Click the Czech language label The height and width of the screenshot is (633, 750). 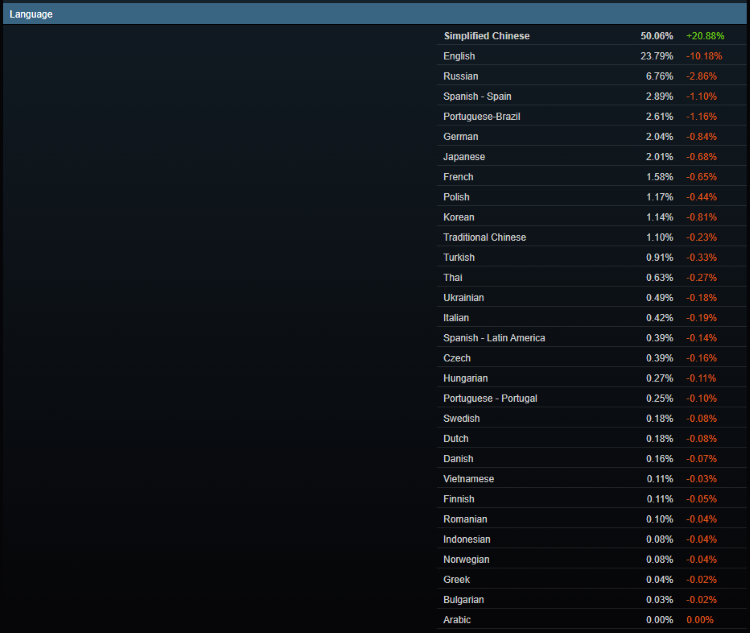click(x=457, y=357)
